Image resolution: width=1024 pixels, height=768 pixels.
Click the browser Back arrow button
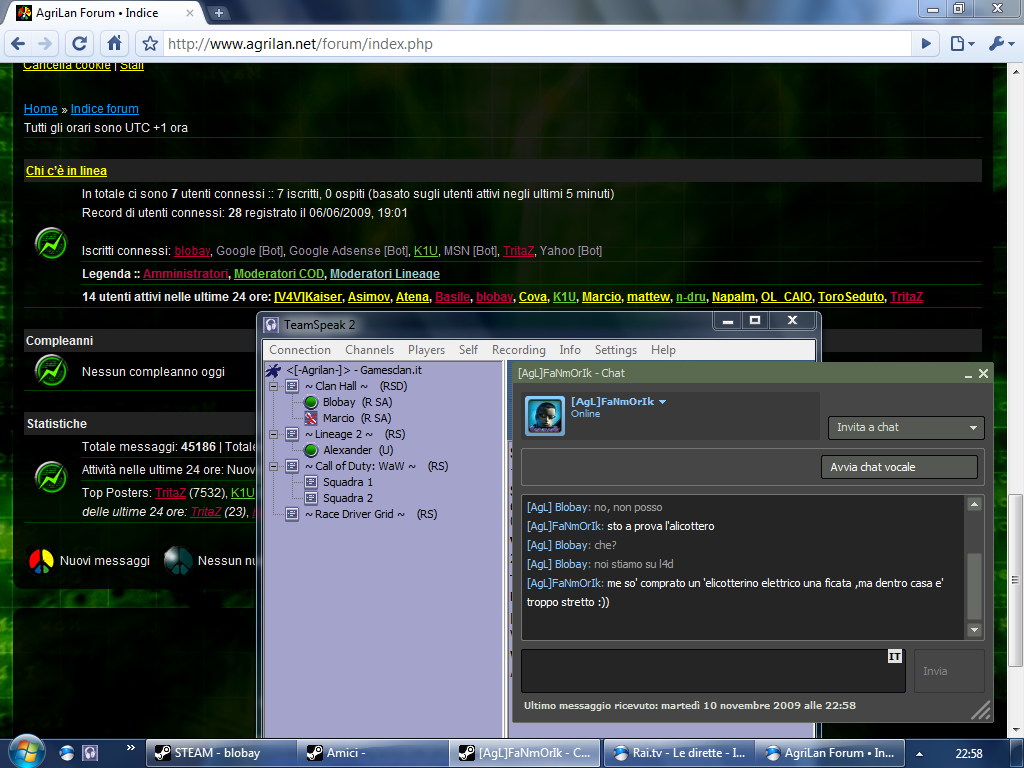click(x=18, y=44)
